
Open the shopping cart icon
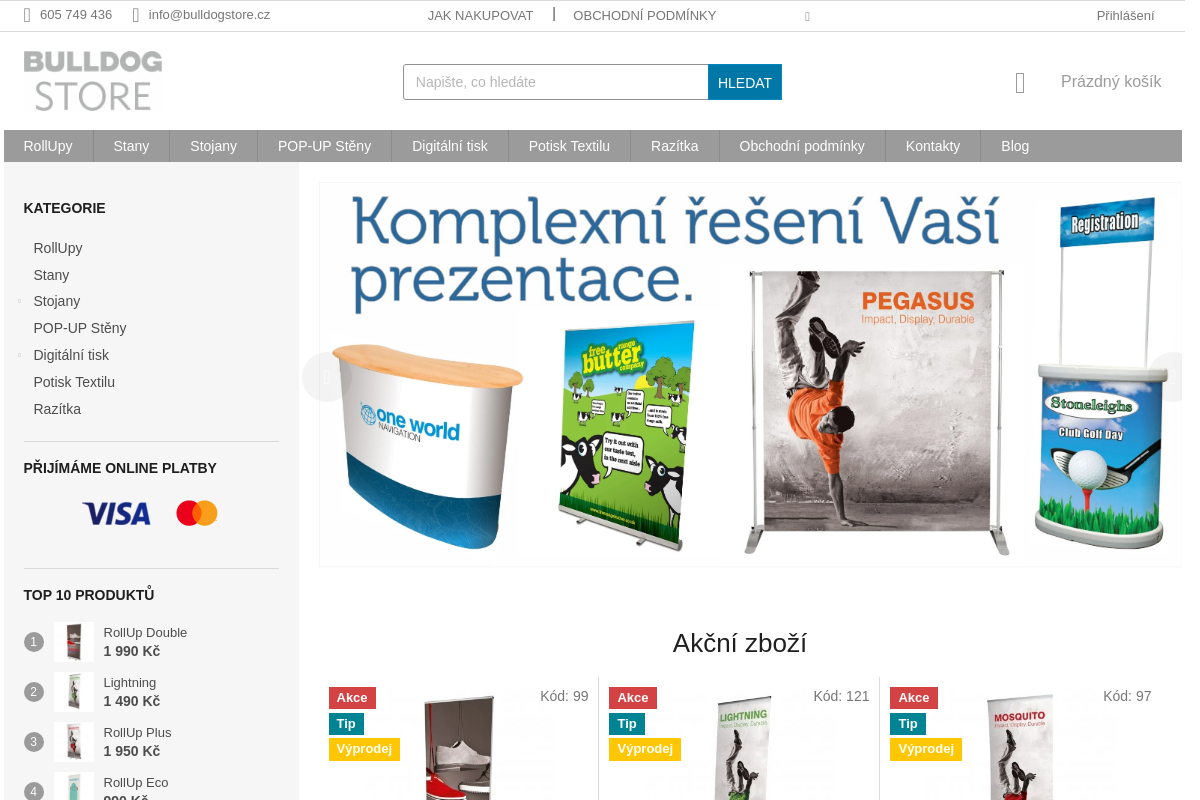[1020, 82]
